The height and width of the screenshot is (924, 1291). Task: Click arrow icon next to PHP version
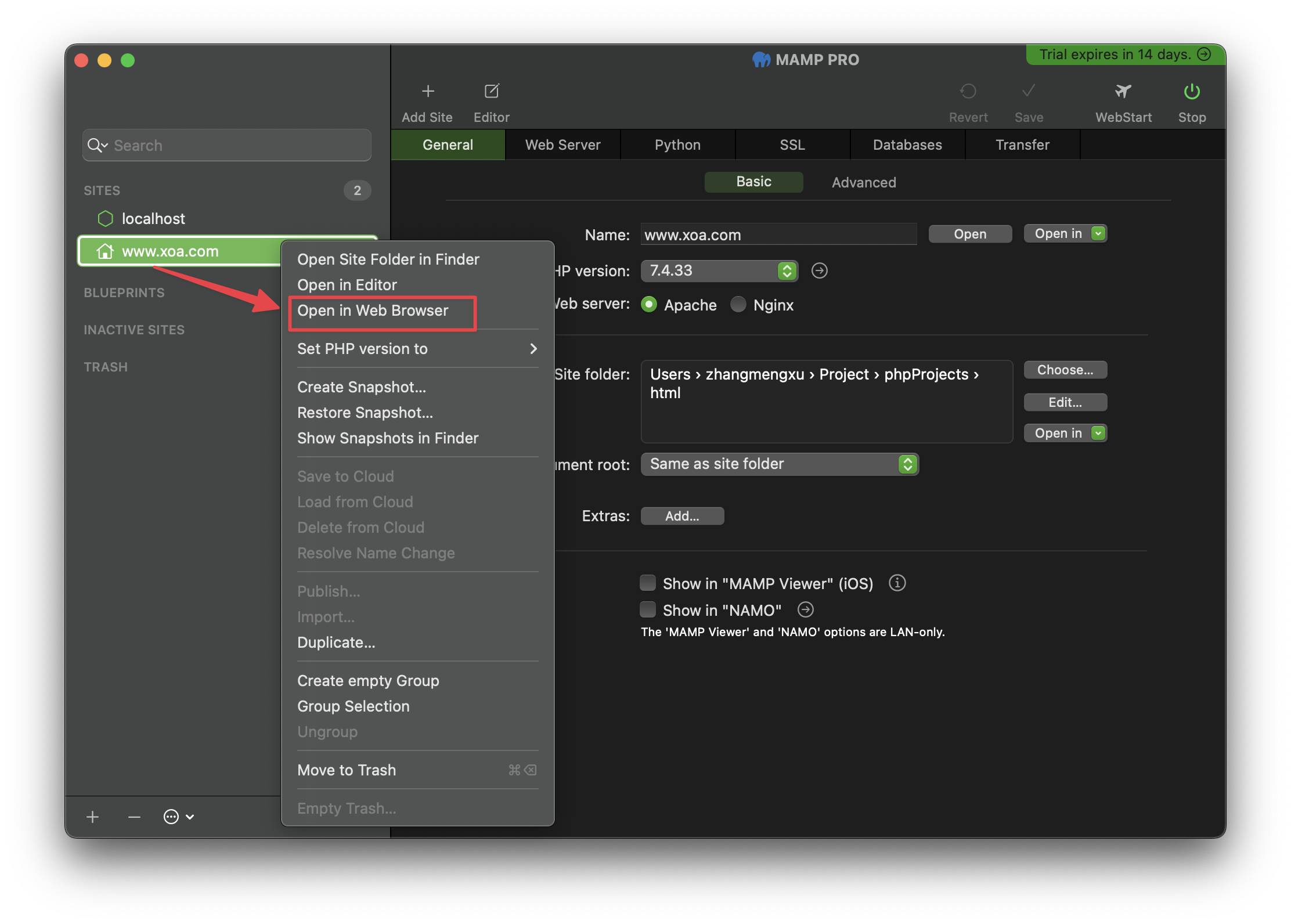tap(819, 270)
